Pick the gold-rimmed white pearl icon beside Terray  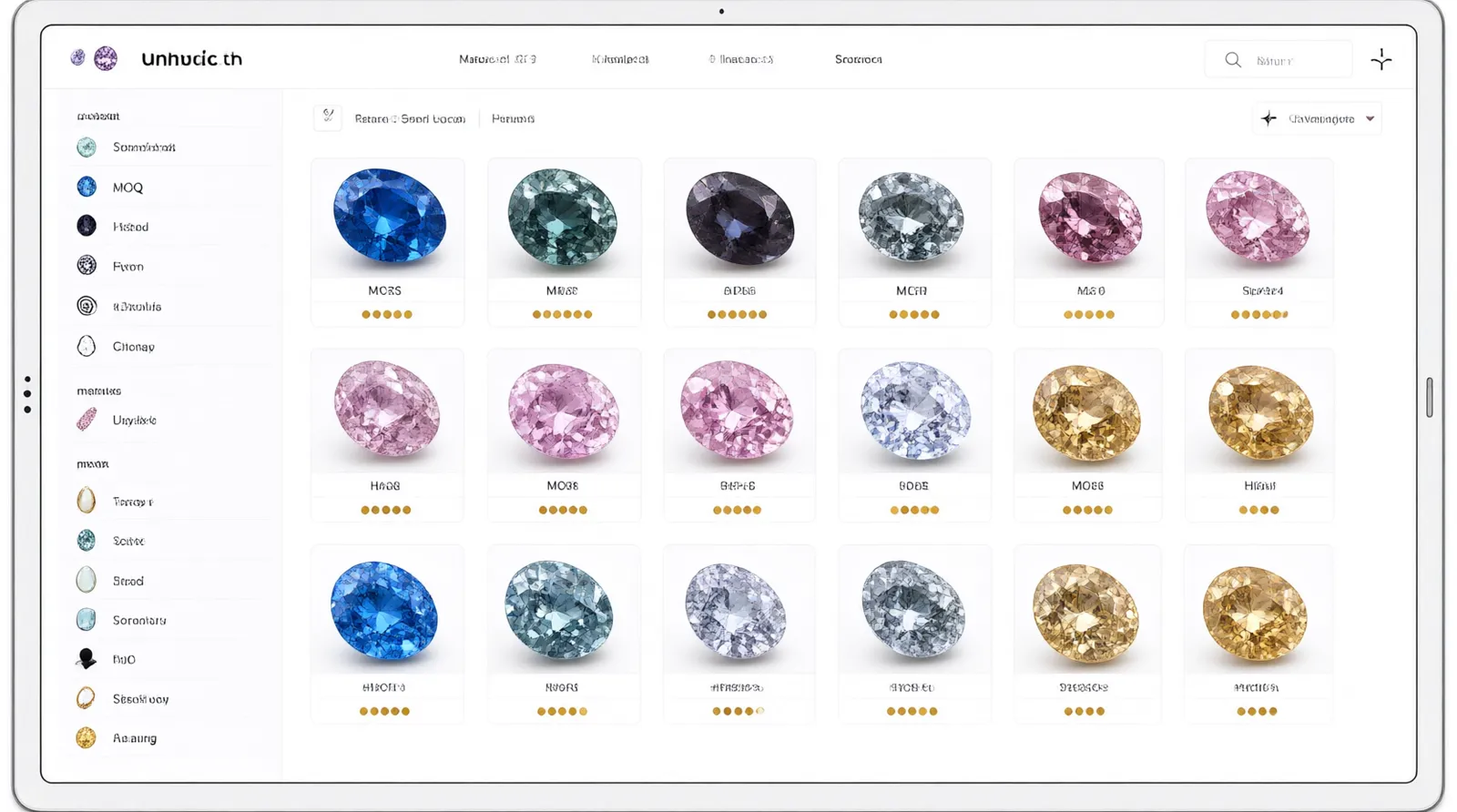click(87, 501)
